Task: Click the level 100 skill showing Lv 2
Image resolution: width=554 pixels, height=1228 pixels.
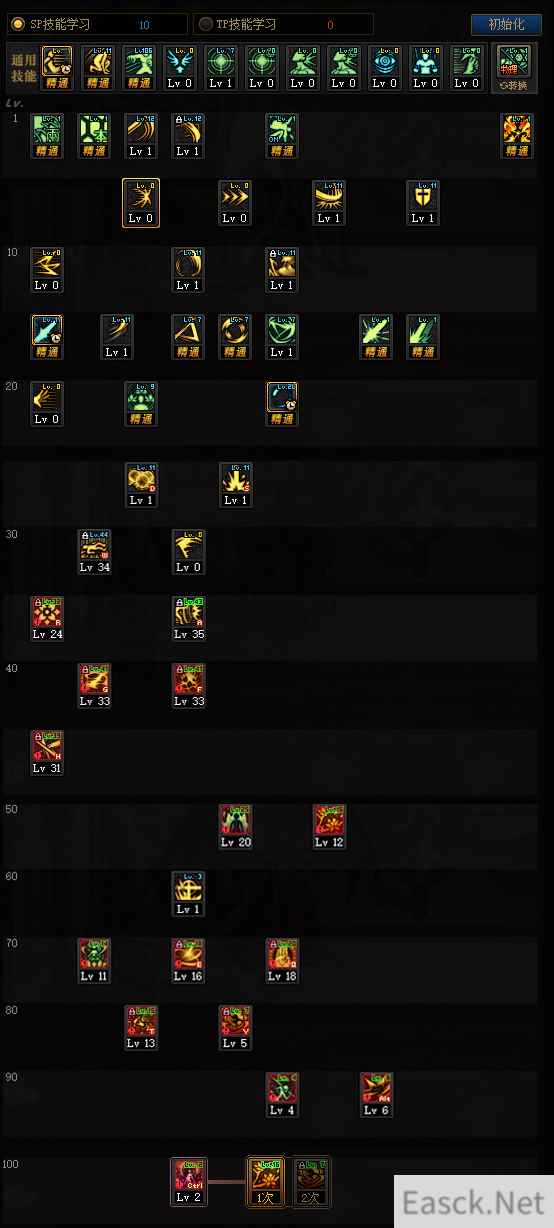Action: point(188,1181)
